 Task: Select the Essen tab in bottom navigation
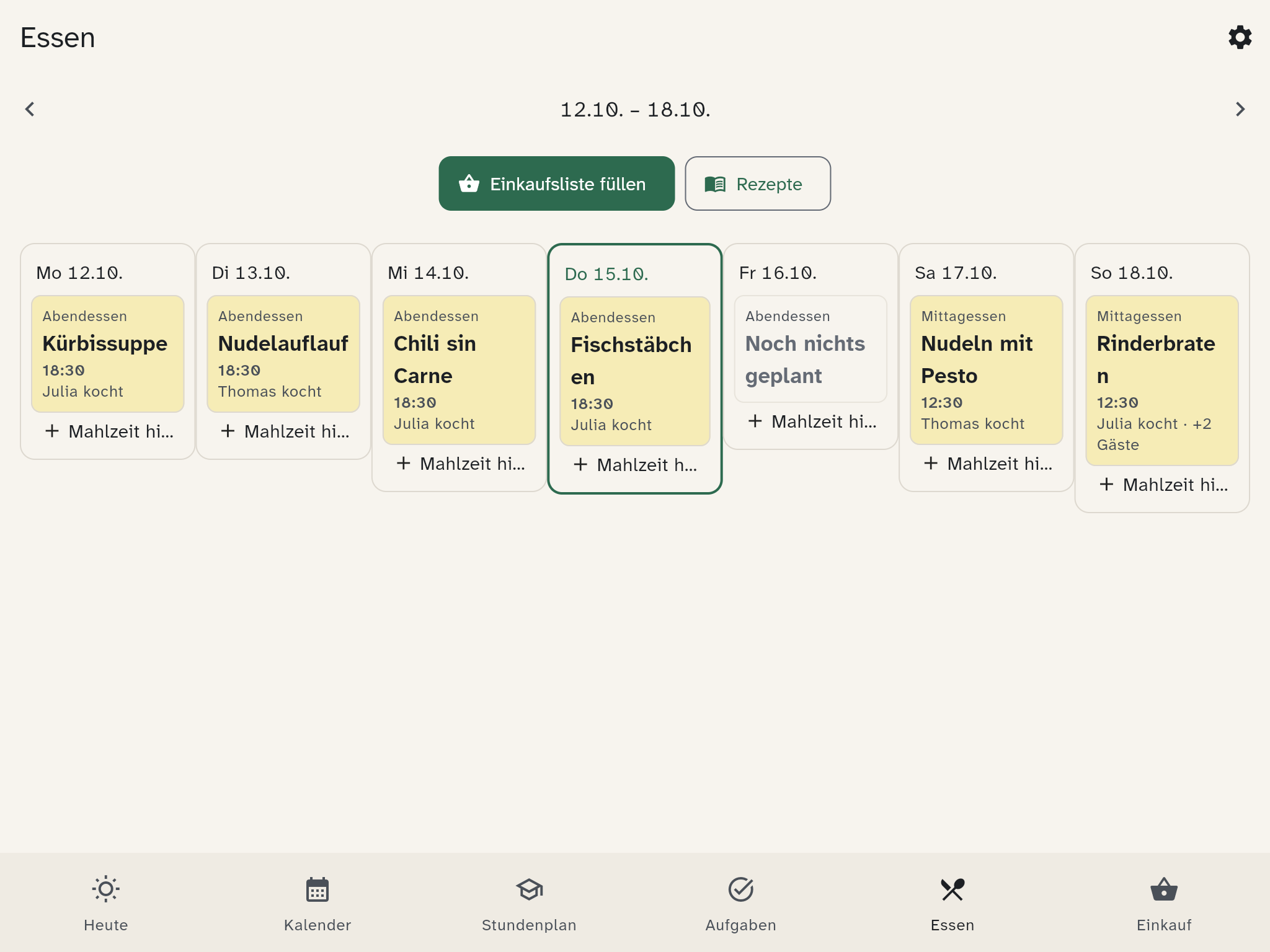coord(952,902)
